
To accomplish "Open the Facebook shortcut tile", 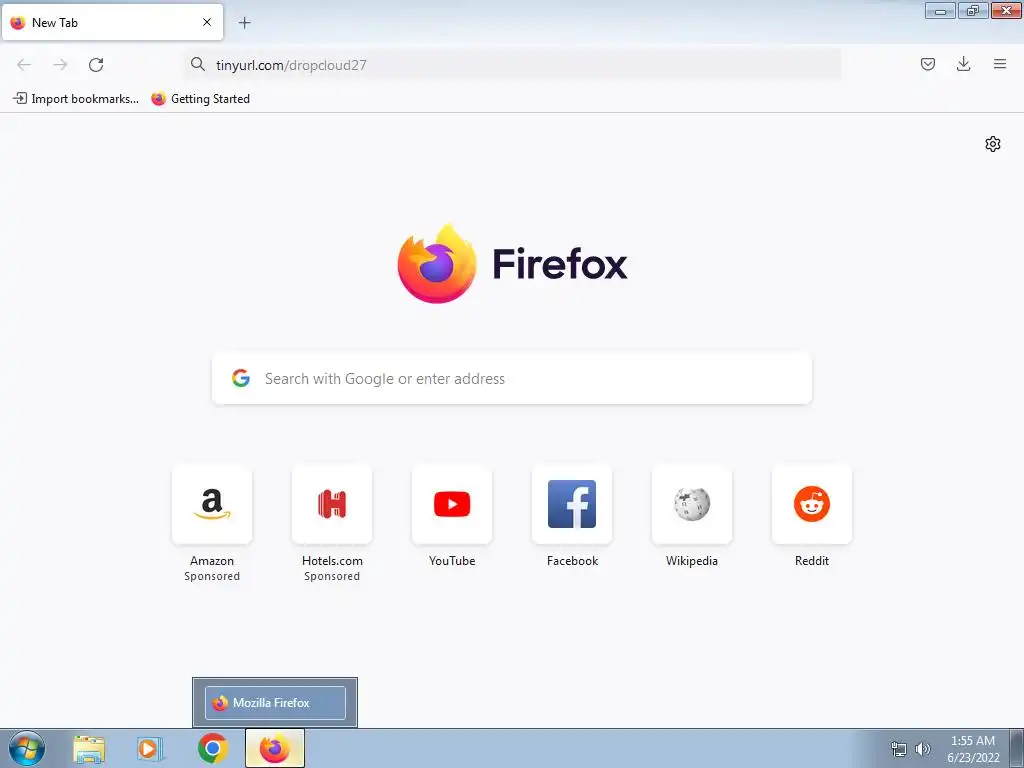I will click(x=572, y=504).
